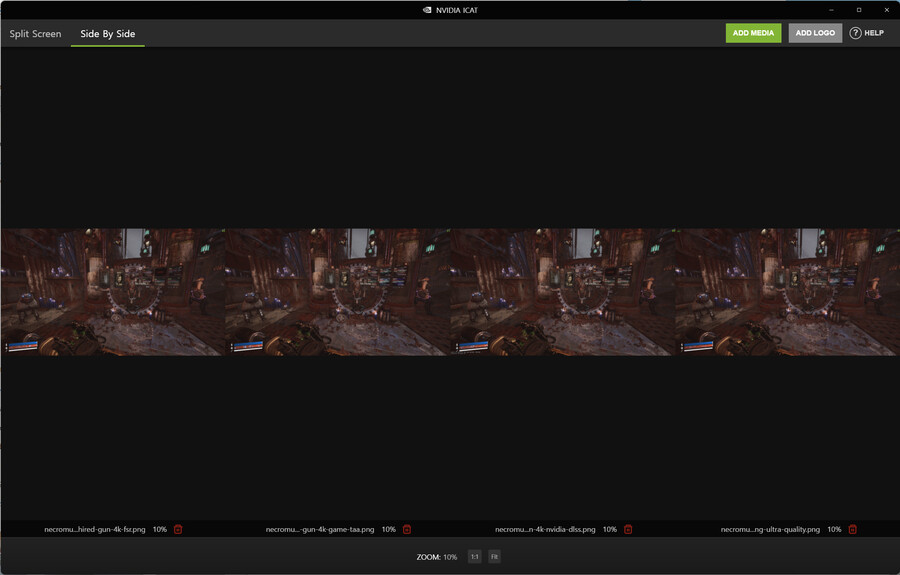Click the ADD MEDIA button
Viewport: 900px width, 575px height.
[753, 33]
